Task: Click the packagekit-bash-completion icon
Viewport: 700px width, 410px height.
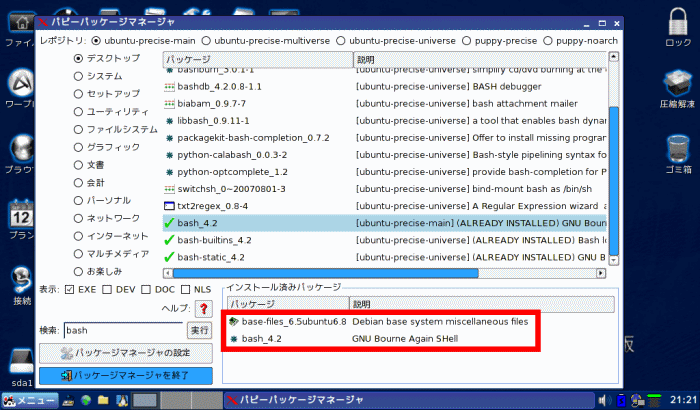Action: [169, 138]
